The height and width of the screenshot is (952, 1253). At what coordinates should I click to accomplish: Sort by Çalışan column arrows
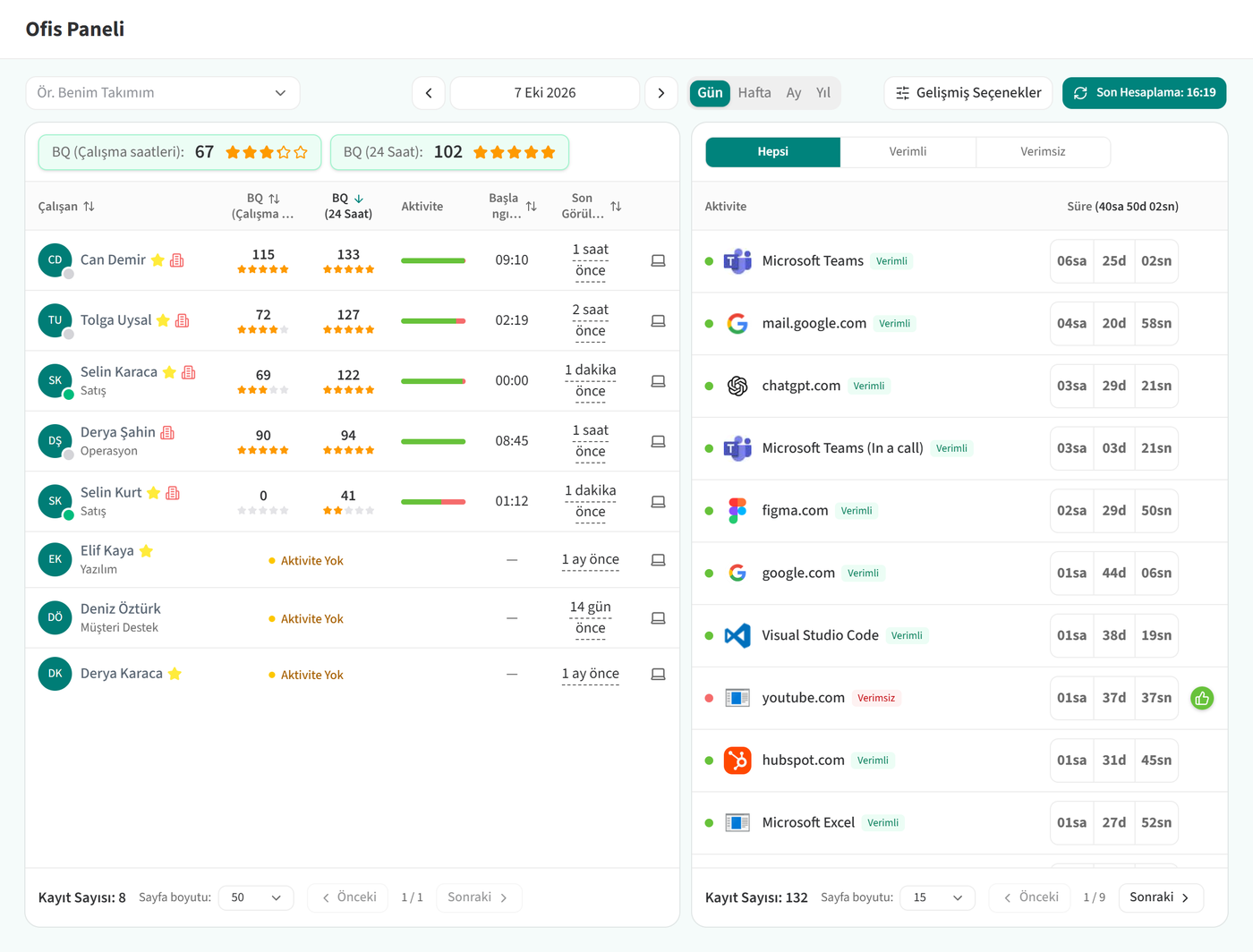[x=89, y=207]
